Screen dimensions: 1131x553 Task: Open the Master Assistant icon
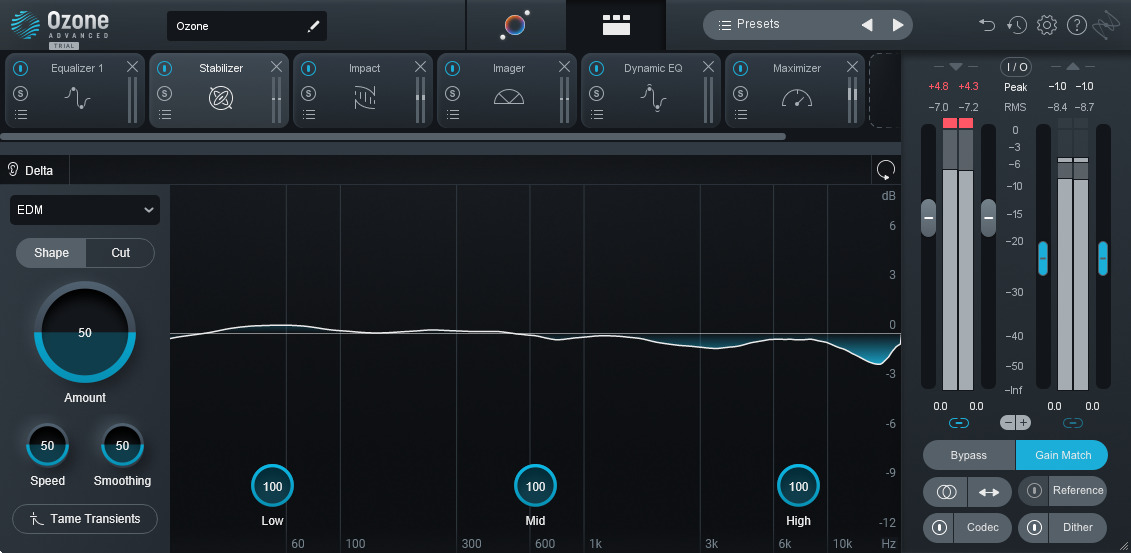[515, 25]
